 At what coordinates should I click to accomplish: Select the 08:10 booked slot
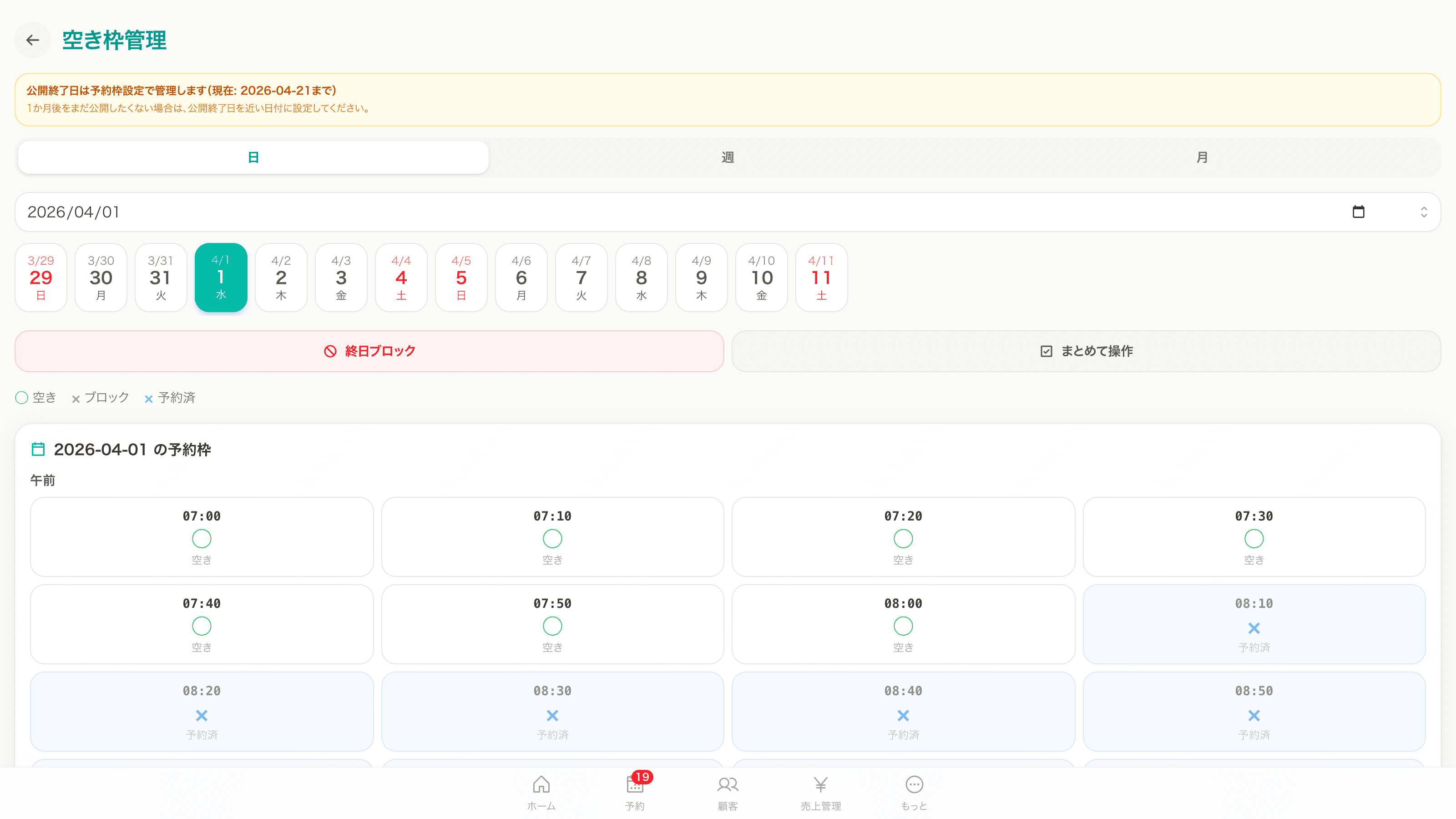pyautogui.click(x=1254, y=624)
